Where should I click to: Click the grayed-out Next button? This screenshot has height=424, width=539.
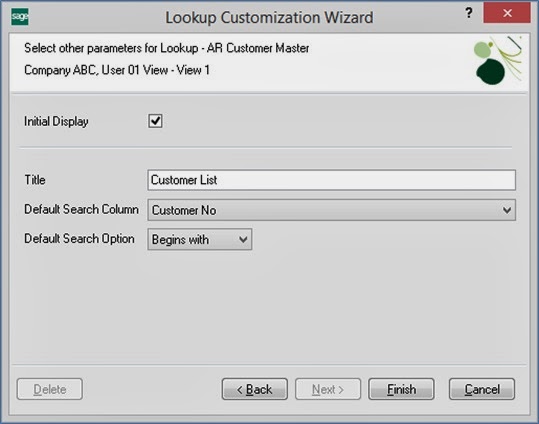click(x=328, y=389)
